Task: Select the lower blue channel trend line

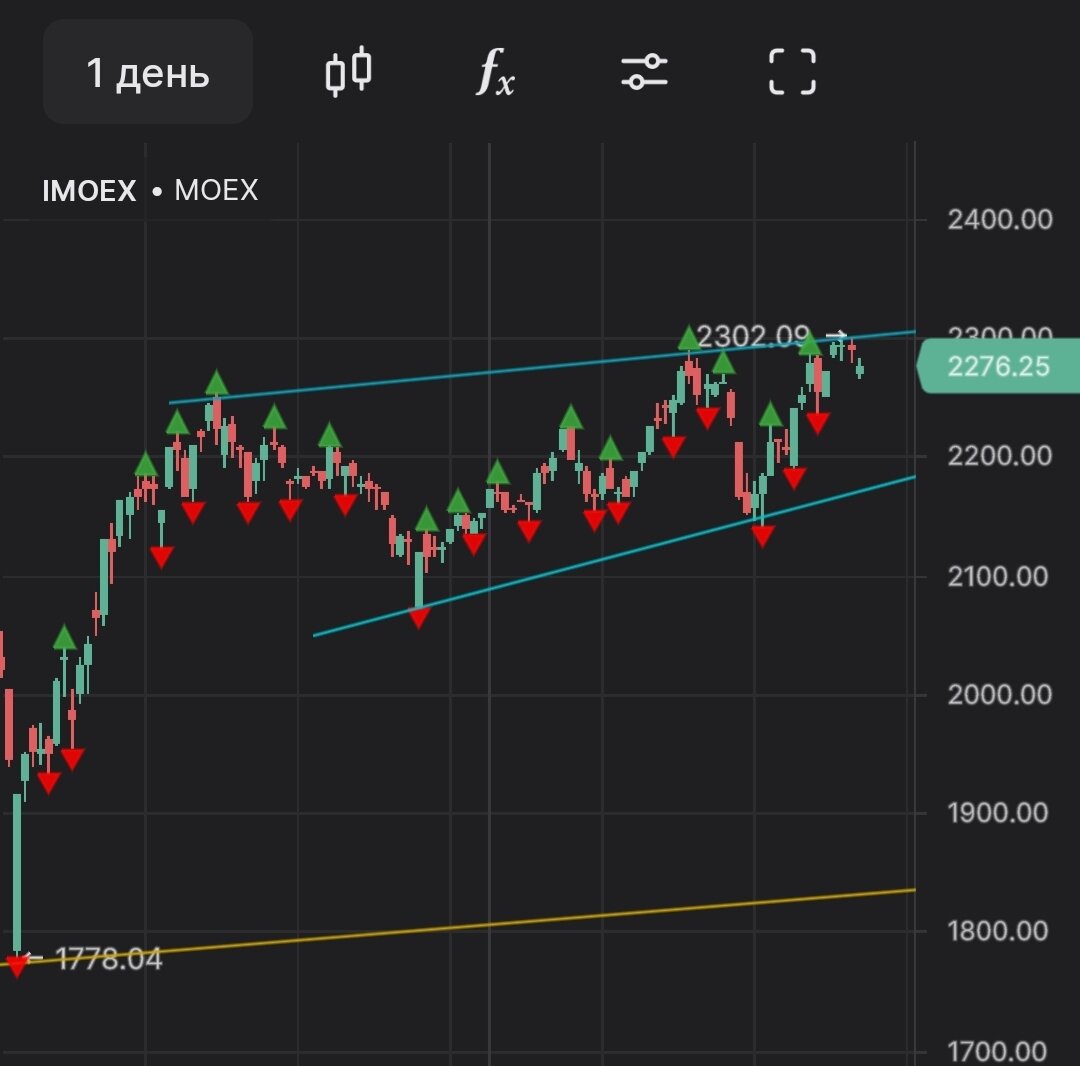Action: pyautogui.click(x=613, y=556)
